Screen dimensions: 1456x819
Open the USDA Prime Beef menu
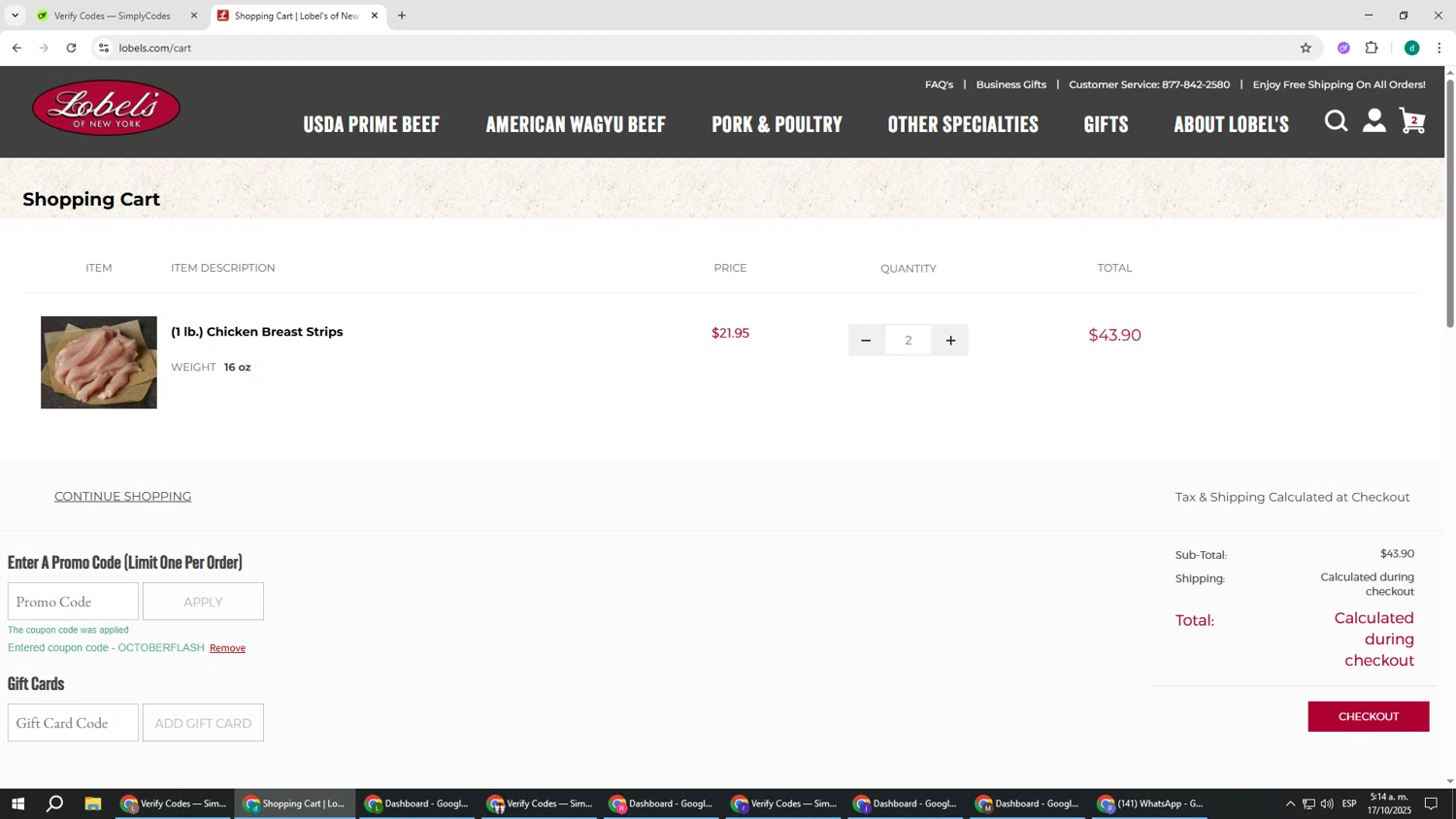tap(371, 124)
